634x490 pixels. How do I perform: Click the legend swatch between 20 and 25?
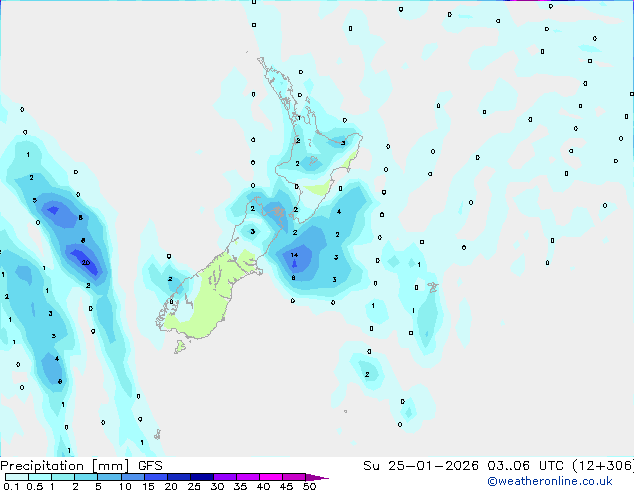point(178,477)
